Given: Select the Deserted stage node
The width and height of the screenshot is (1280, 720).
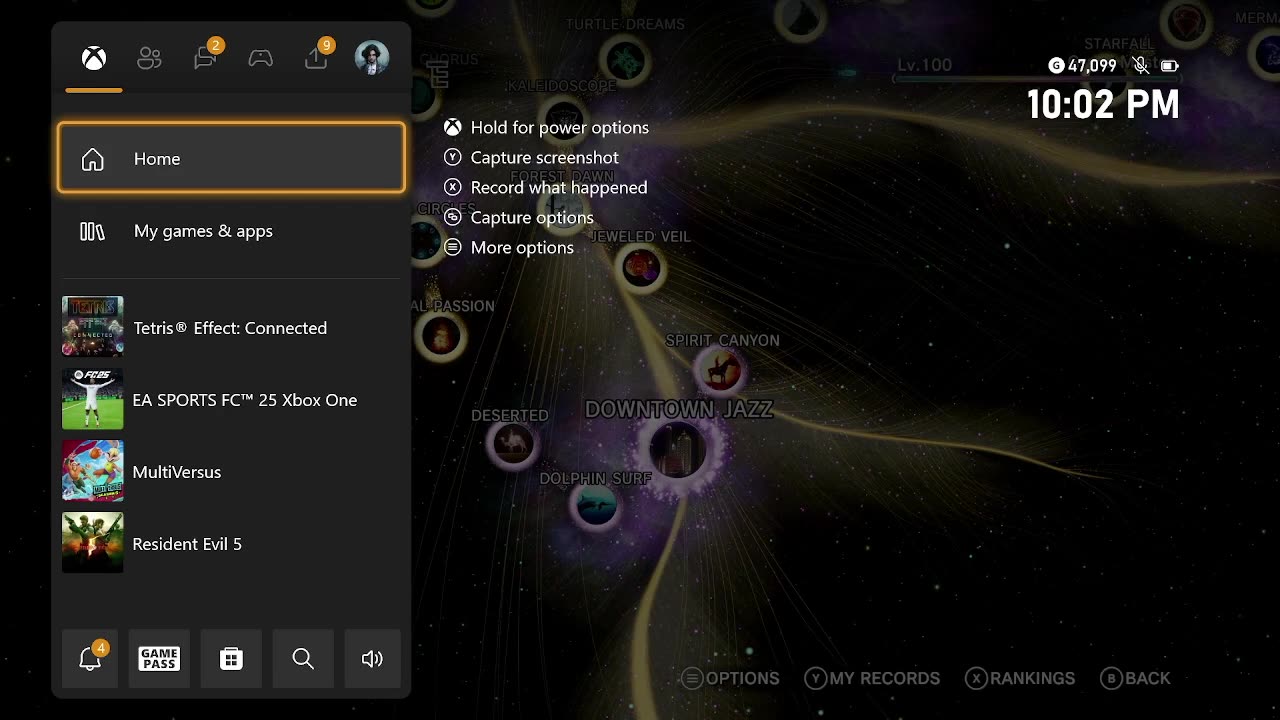Looking at the screenshot, I should tap(512, 443).
